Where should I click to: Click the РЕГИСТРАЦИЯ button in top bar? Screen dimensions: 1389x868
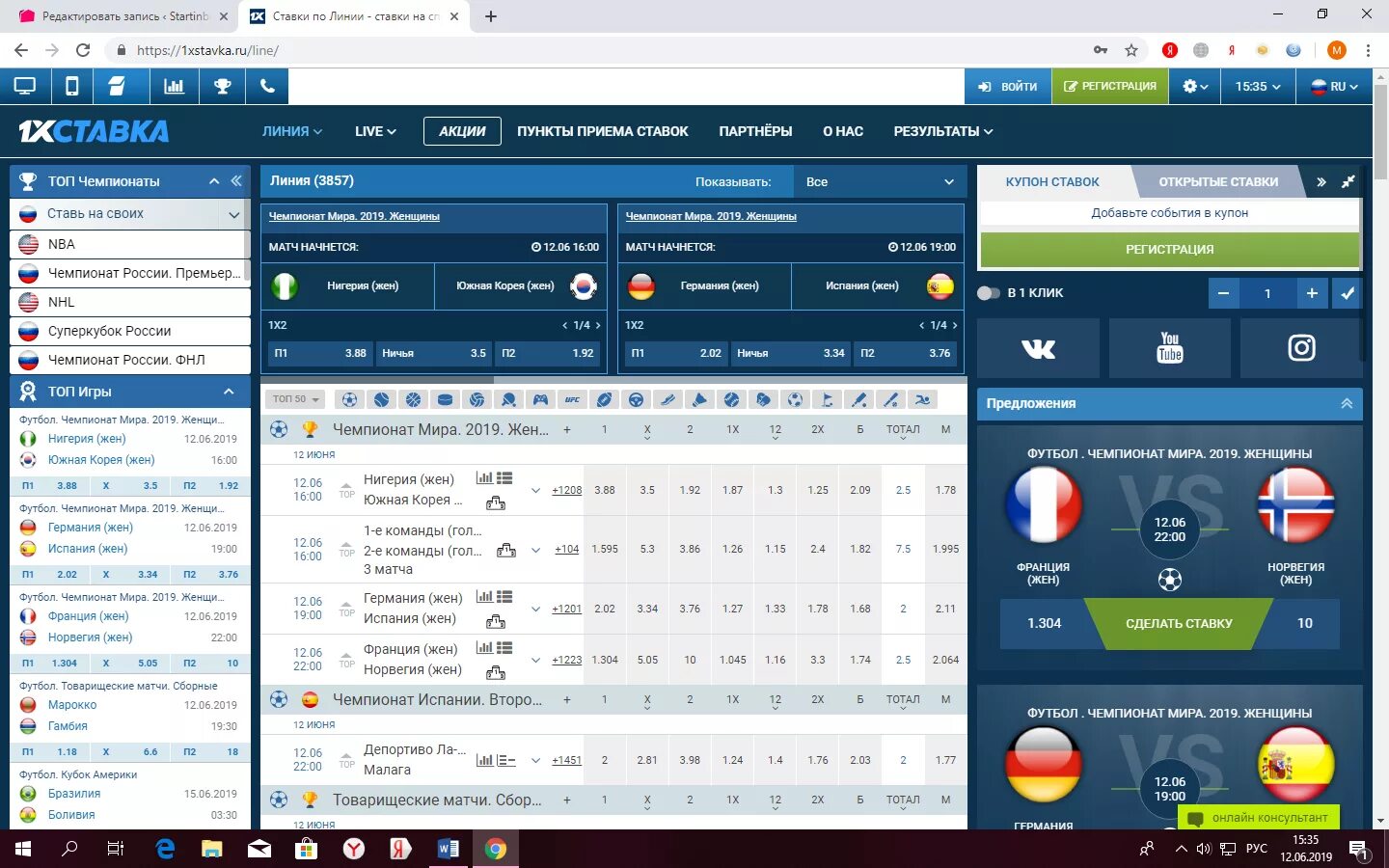[1110, 86]
